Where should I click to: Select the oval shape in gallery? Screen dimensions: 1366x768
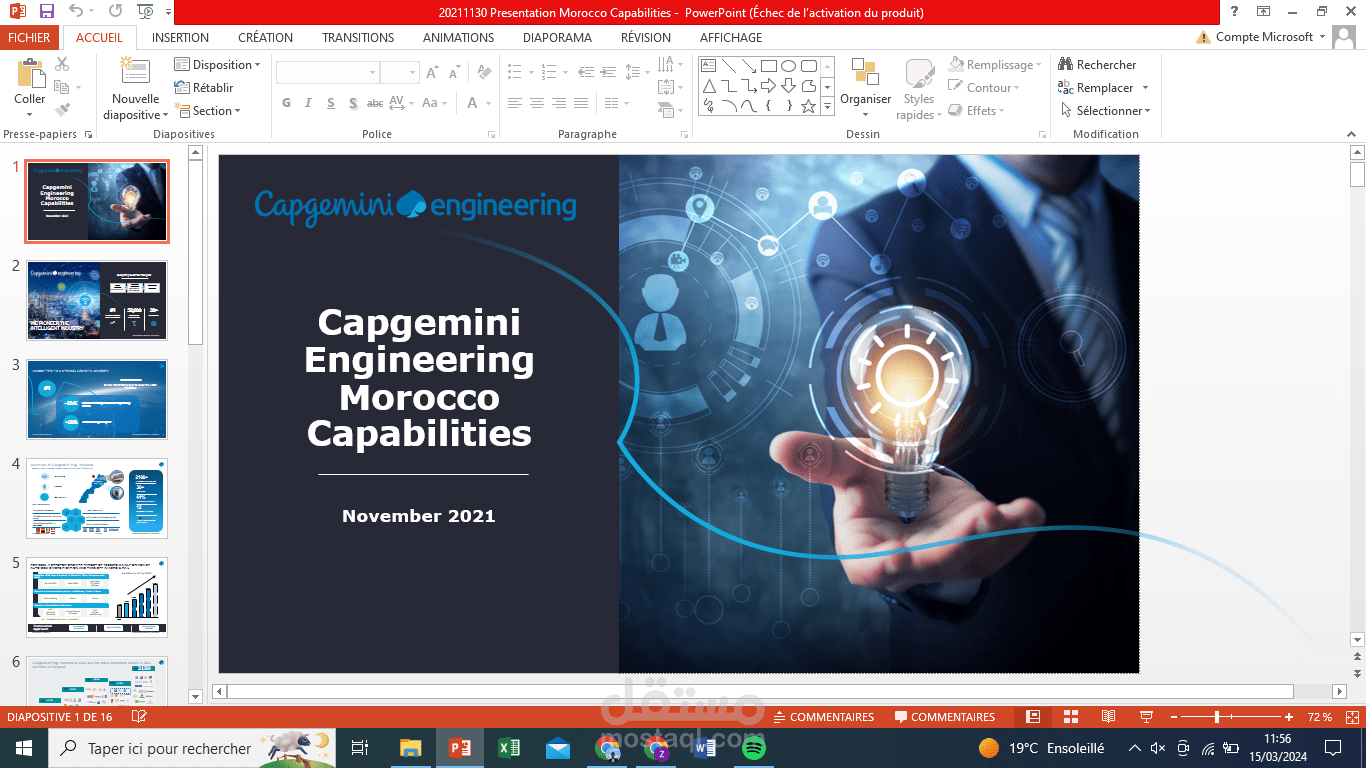click(788, 66)
